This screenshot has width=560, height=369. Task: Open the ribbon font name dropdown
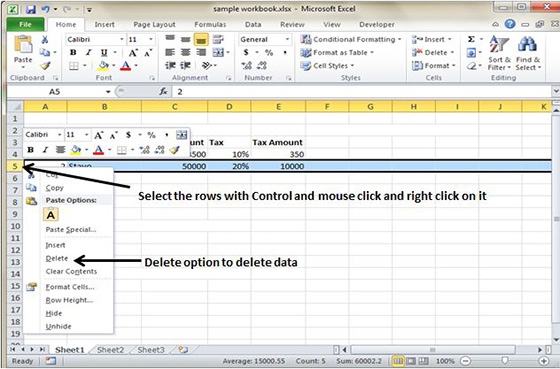click(122, 39)
